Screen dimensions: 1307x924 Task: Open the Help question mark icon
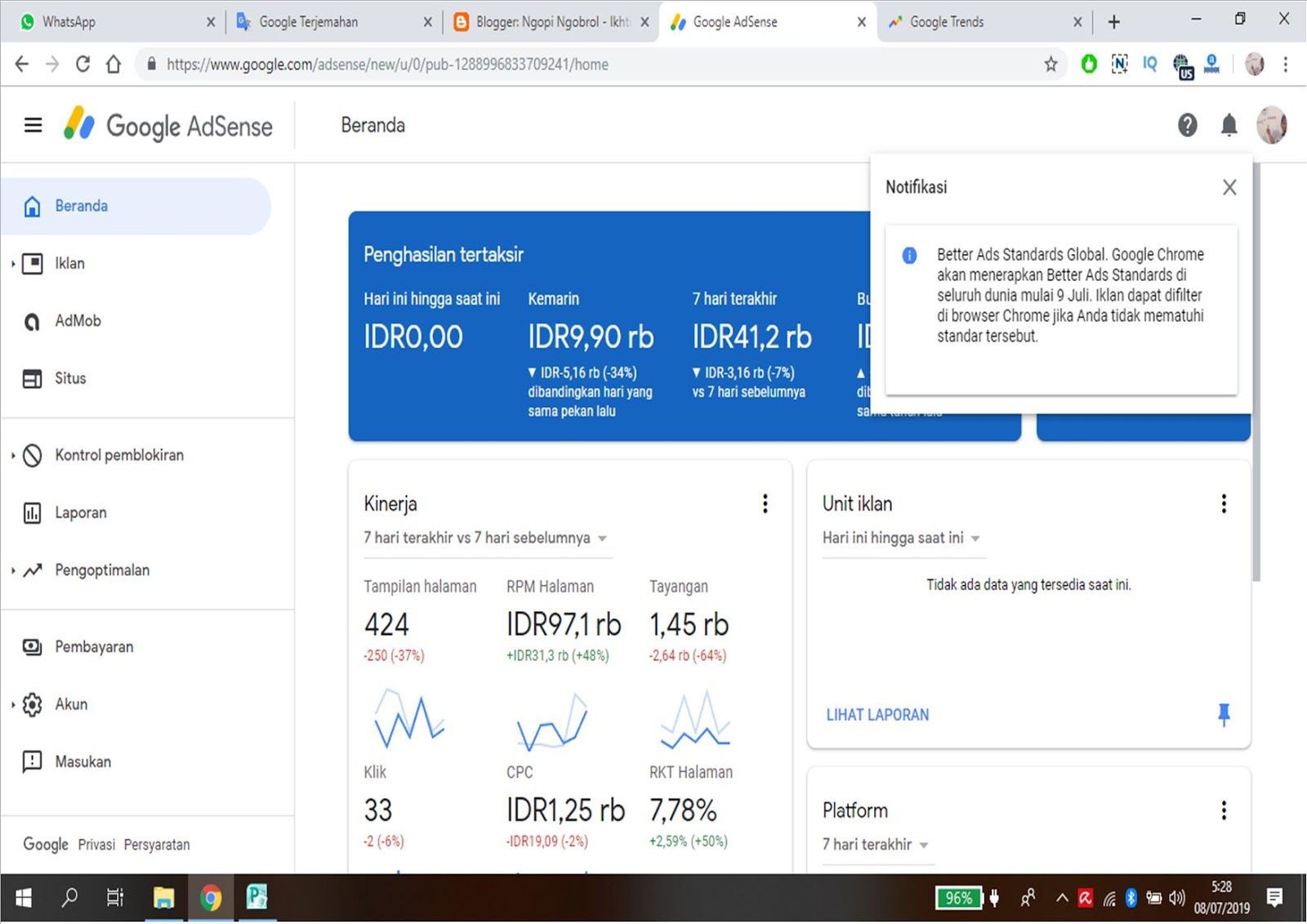point(1187,125)
